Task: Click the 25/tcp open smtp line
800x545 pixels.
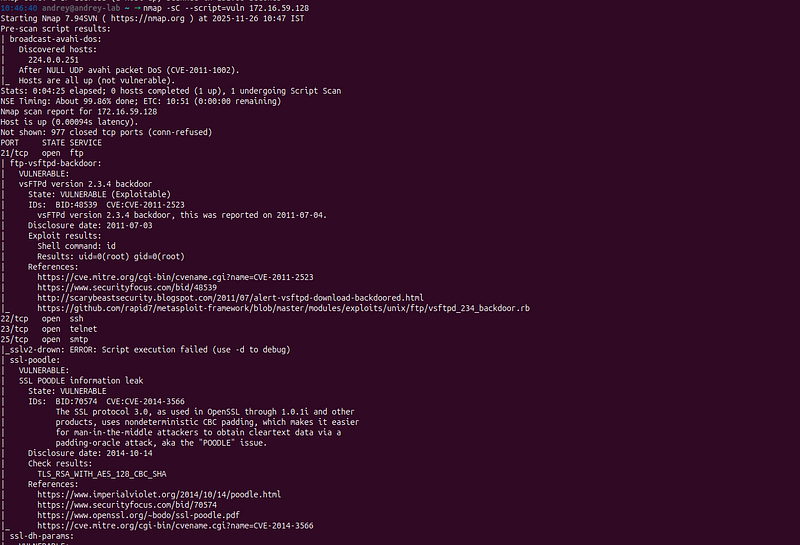Action: 44,339
